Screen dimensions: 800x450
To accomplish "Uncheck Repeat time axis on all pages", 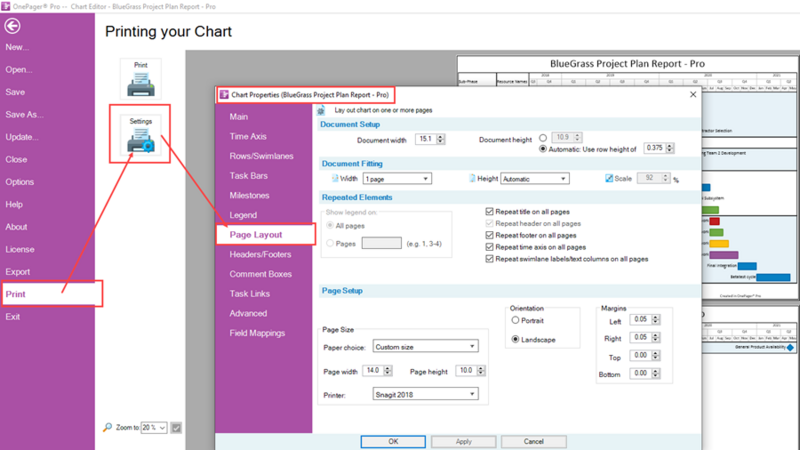I will point(489,247).
